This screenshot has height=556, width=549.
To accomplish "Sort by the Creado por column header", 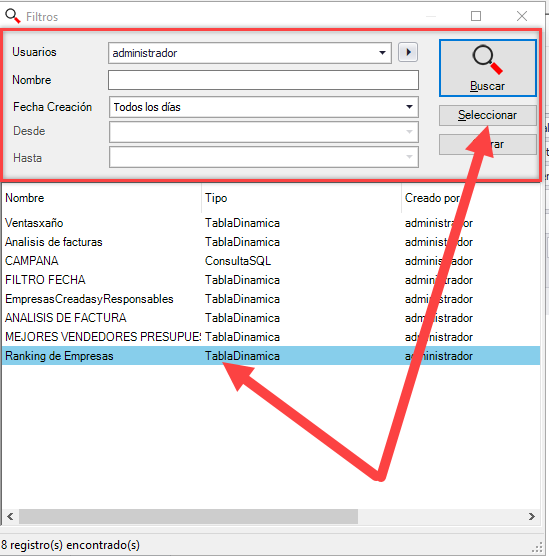I will [471, 198].
